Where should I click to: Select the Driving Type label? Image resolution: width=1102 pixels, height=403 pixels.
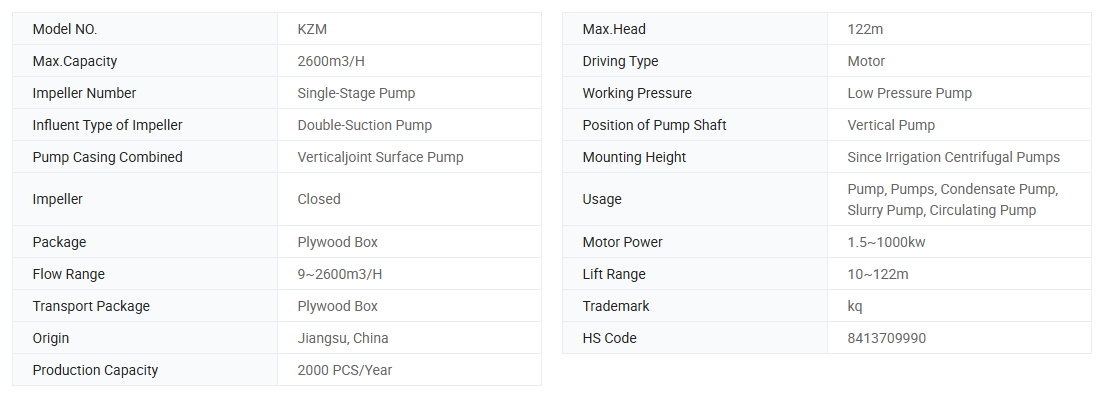pos(620,61)
